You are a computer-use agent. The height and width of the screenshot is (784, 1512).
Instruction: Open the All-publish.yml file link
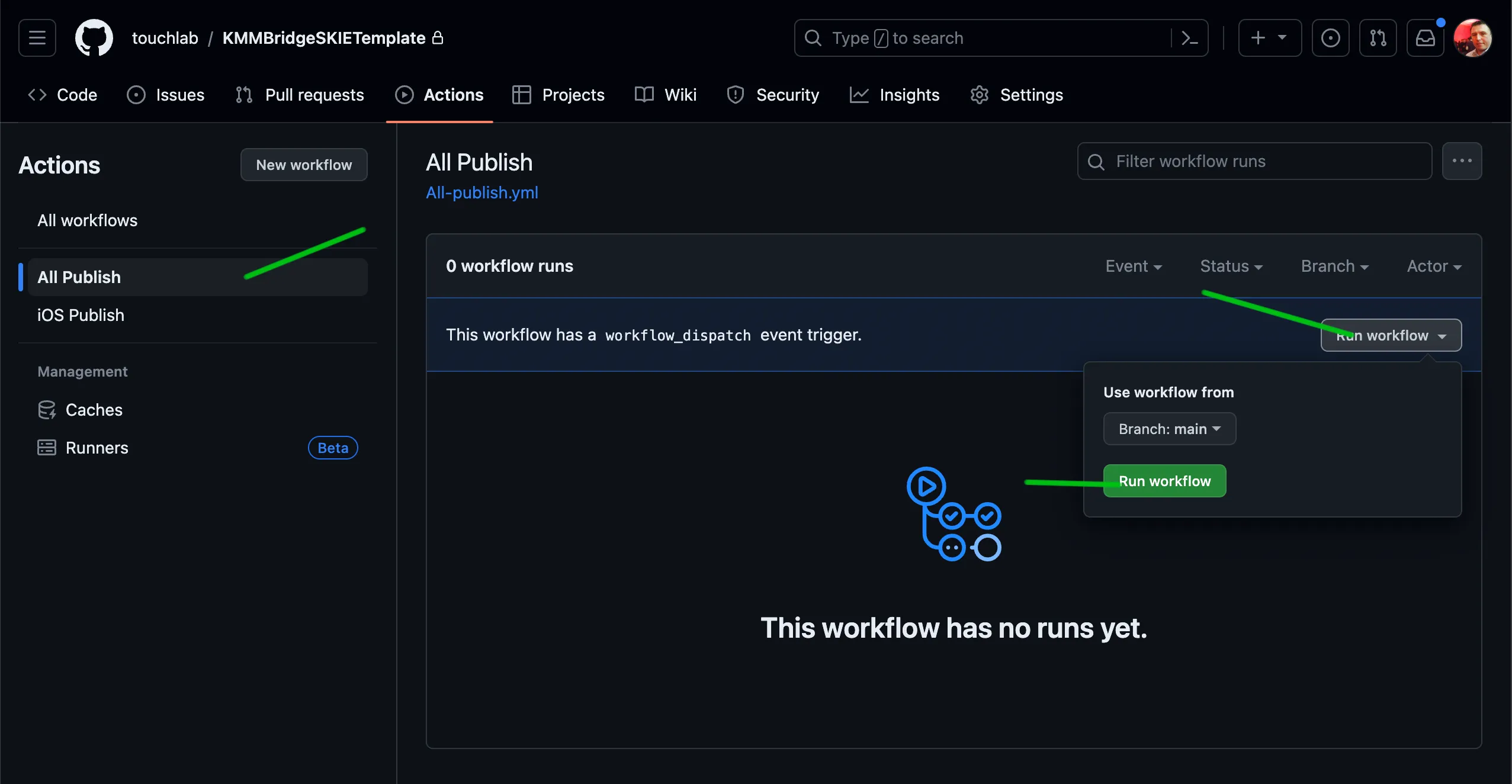click(x=482, y=192)
